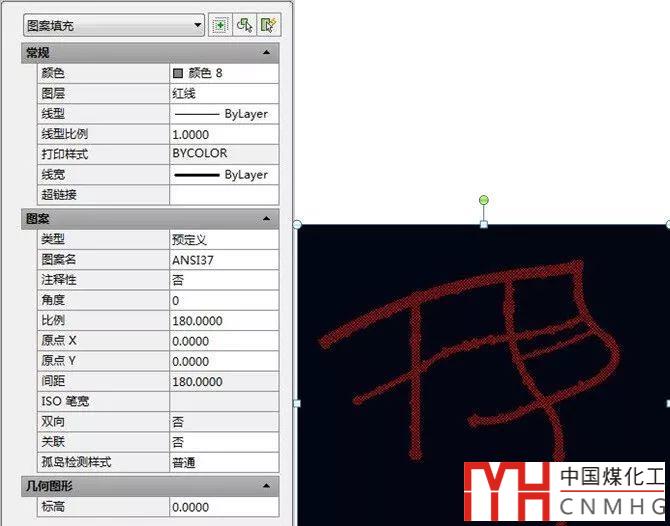Image resolution: width=670 pixels, height=526 pixels.
Task: Select the 双向 property label
Action: [53, 422]
